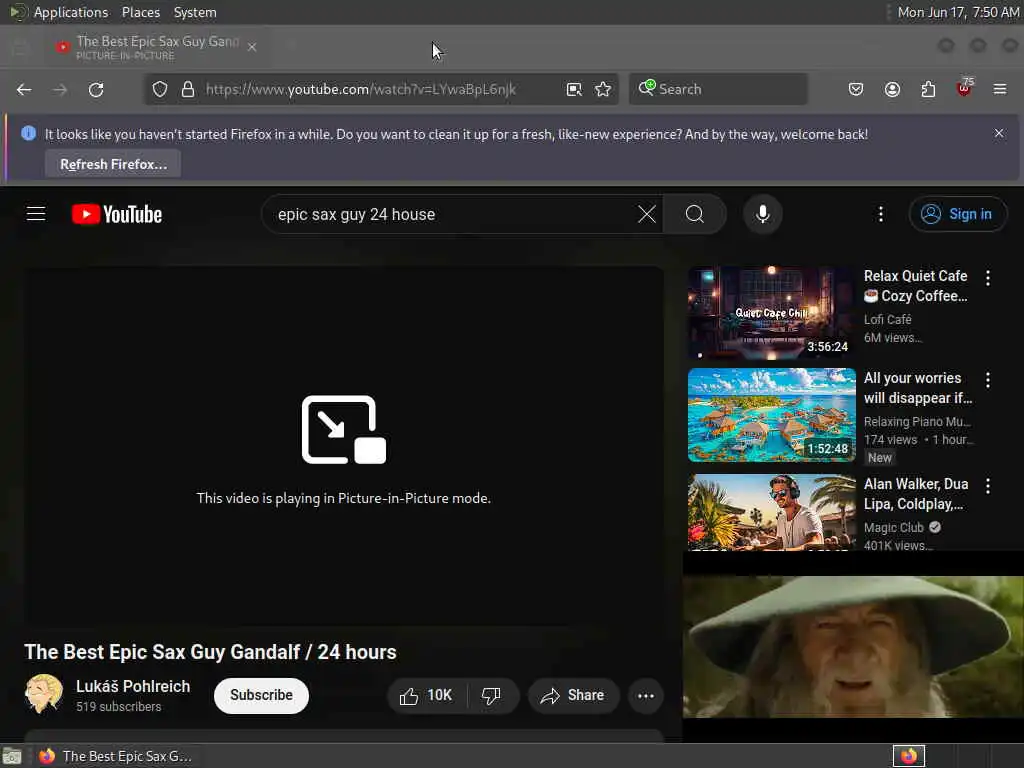
Task: Open the System menu
Action: click(x=195, y=12)
